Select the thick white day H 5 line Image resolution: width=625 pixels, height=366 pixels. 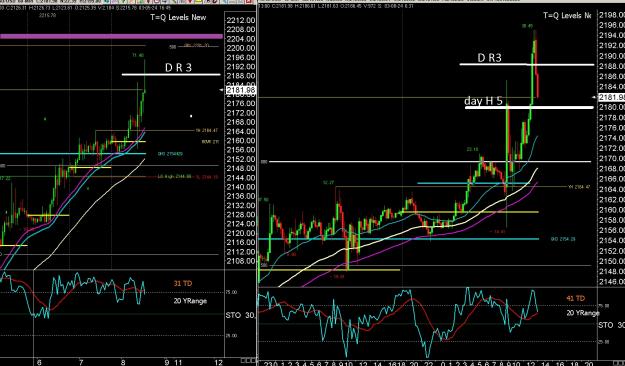(529, 107)
